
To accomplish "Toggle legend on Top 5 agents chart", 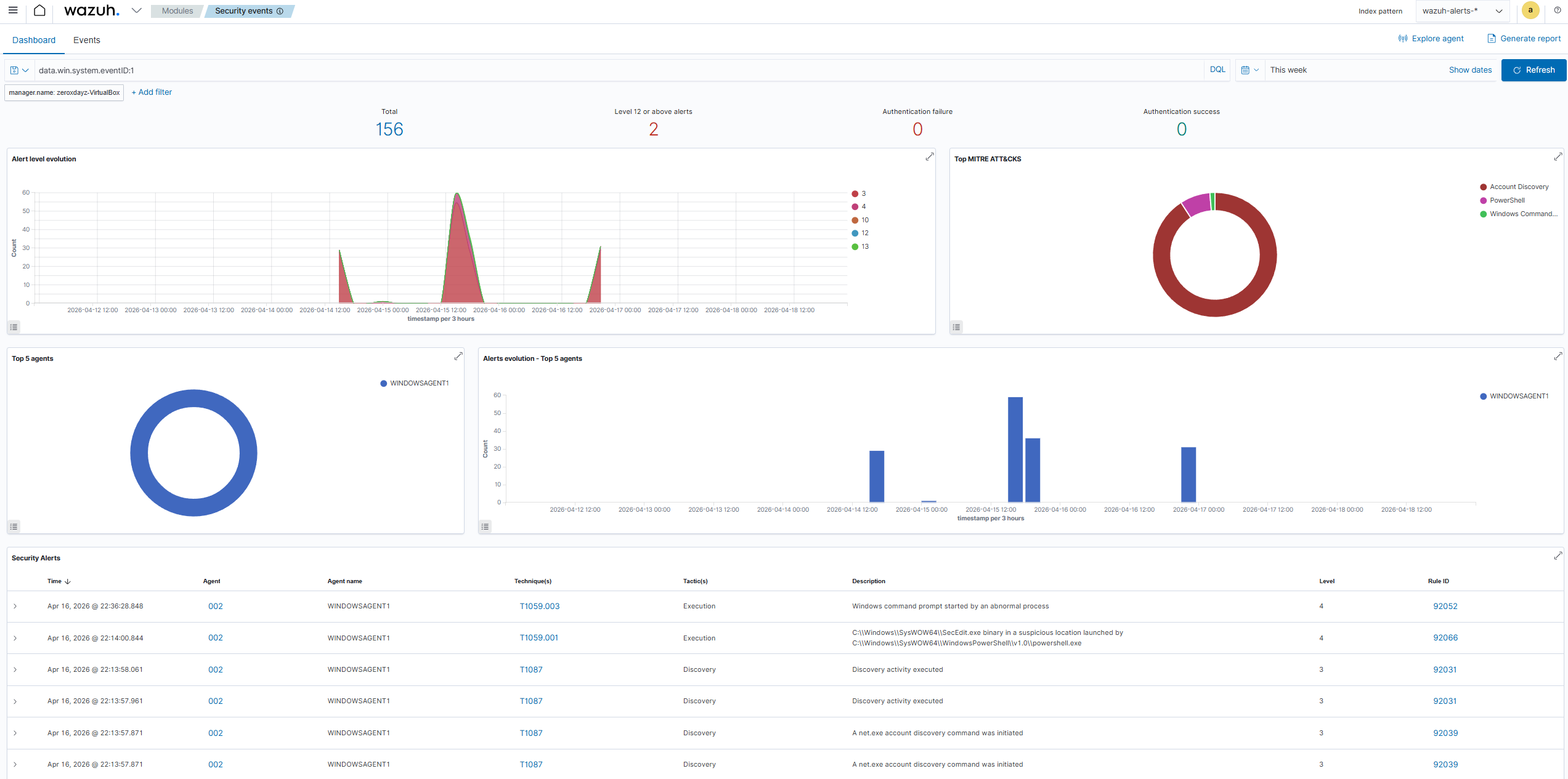I will point(14,527).
